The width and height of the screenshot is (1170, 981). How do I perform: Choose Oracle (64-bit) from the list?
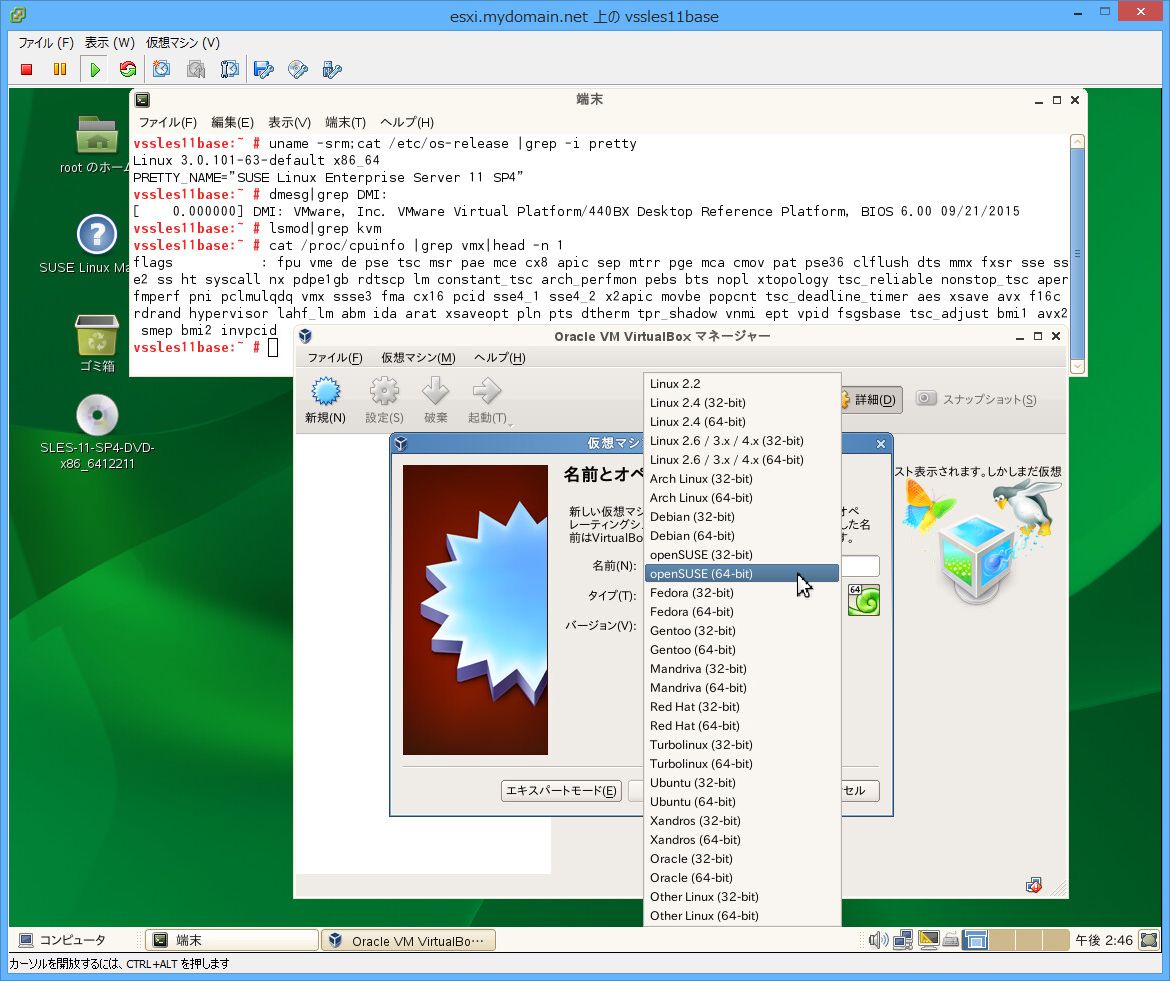(x=742, y=878)
